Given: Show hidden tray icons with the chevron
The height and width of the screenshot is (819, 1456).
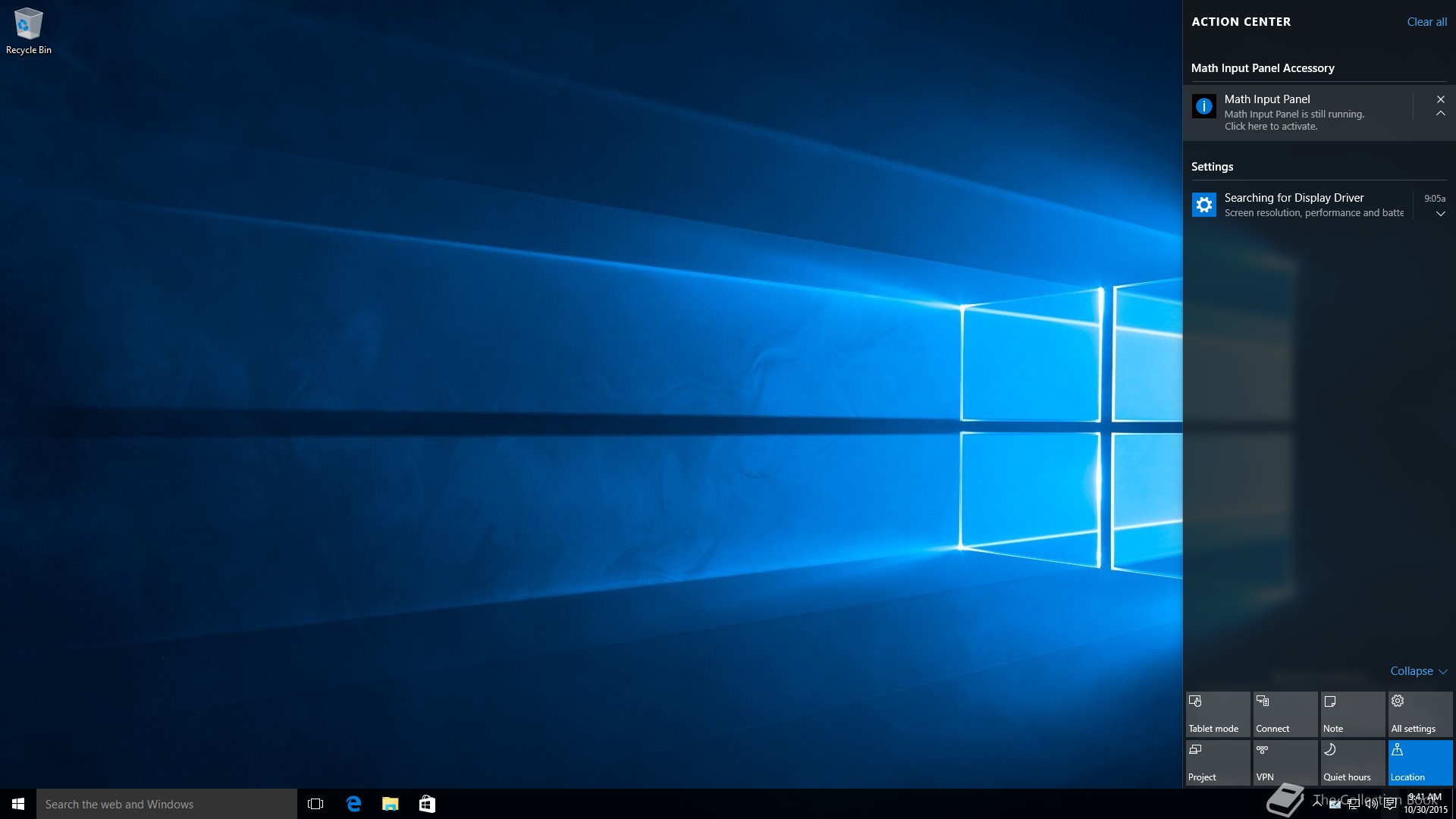Looking at the screenshot, I should (x=1317, y=803).
